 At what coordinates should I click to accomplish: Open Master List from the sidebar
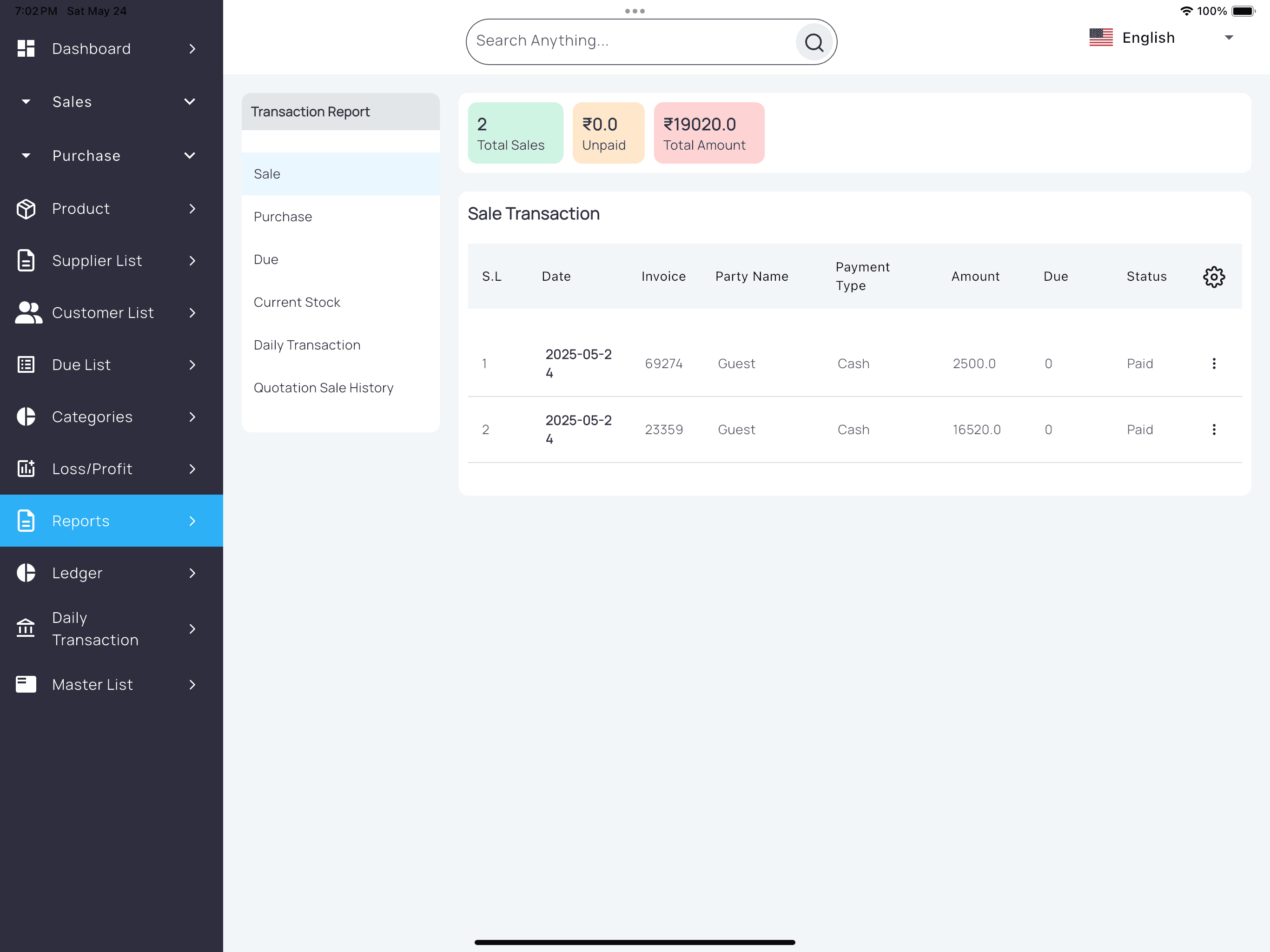[112, 684]
